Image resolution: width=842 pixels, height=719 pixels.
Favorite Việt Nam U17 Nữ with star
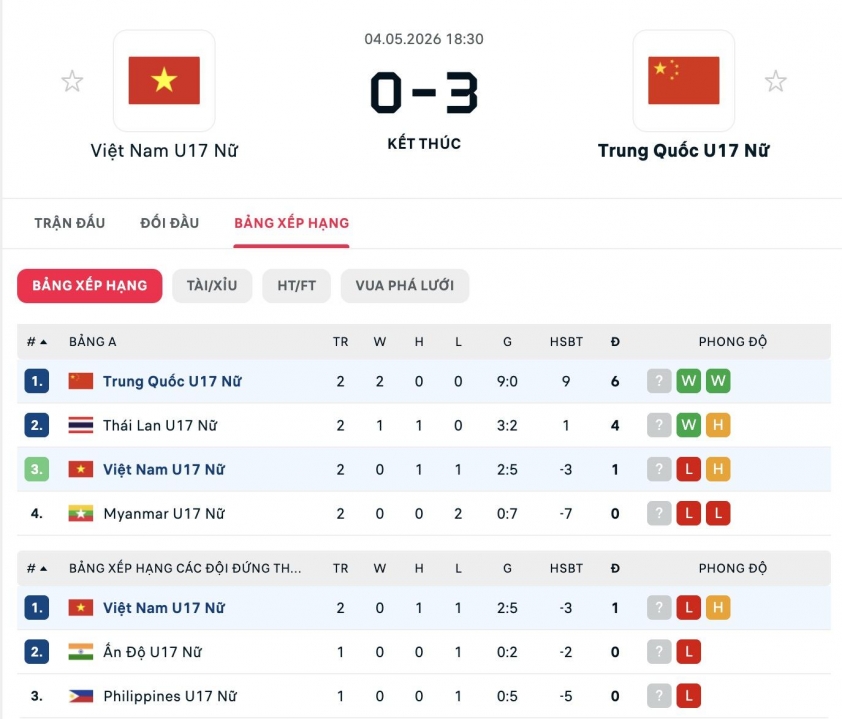[x=72, y=82]
